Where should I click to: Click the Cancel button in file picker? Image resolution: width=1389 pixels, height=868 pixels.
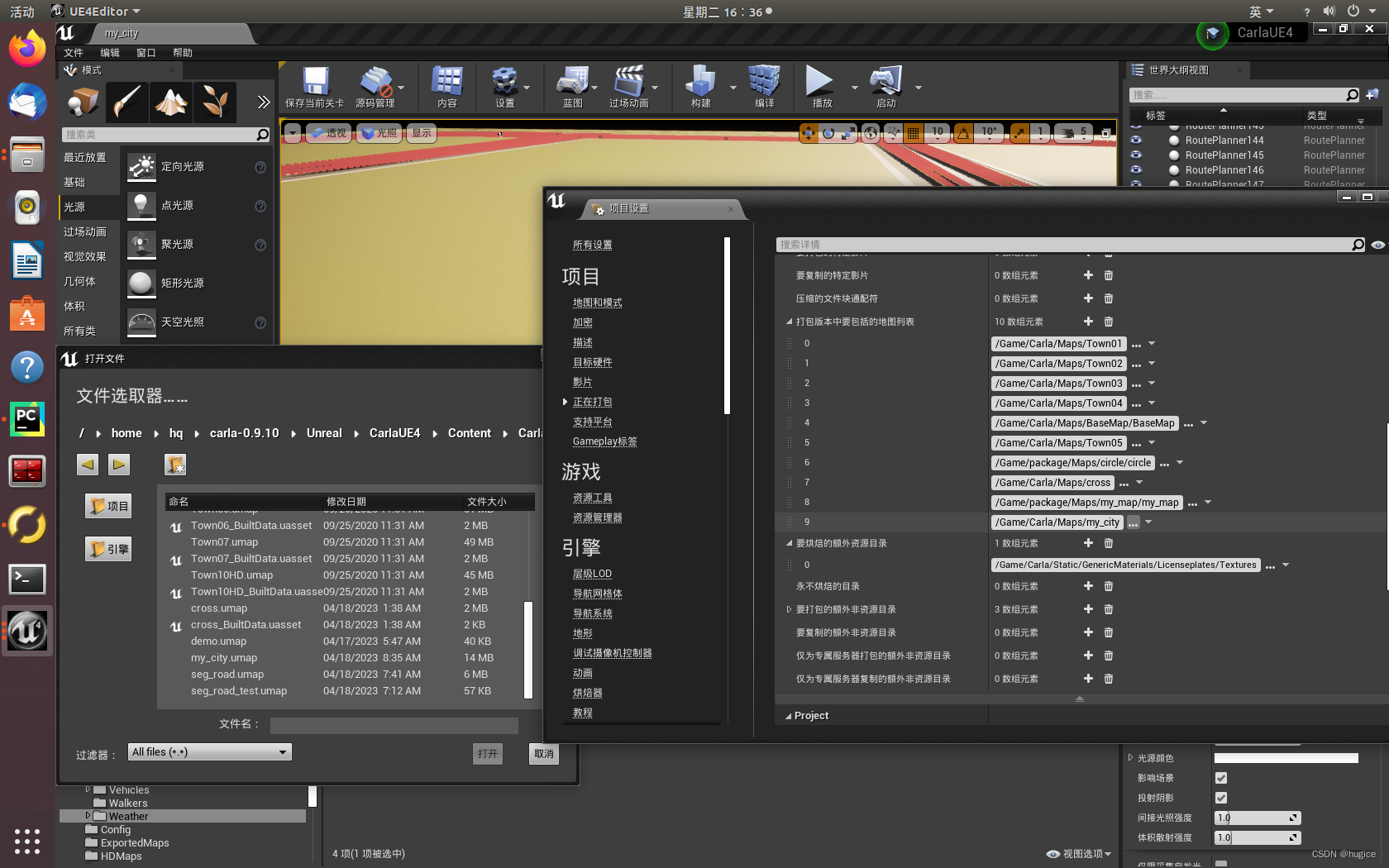pyautogui.click(x=544, y=754)
